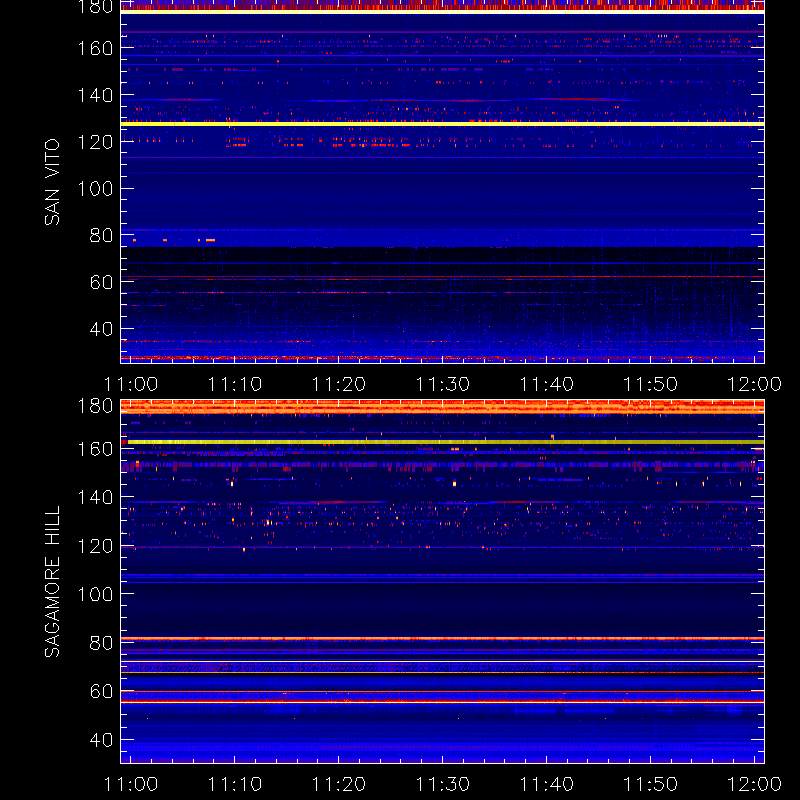This screenshot has width=800, height=800.
Task: Click the 100 frequency label on San Vito axis
Action: point(95,189)
